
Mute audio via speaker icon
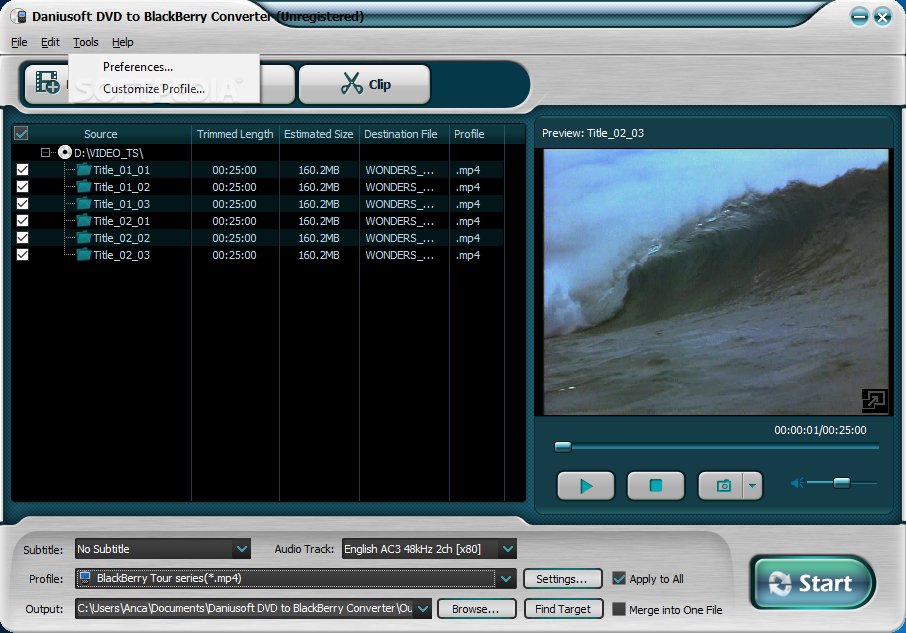click(x=797, y=483)
